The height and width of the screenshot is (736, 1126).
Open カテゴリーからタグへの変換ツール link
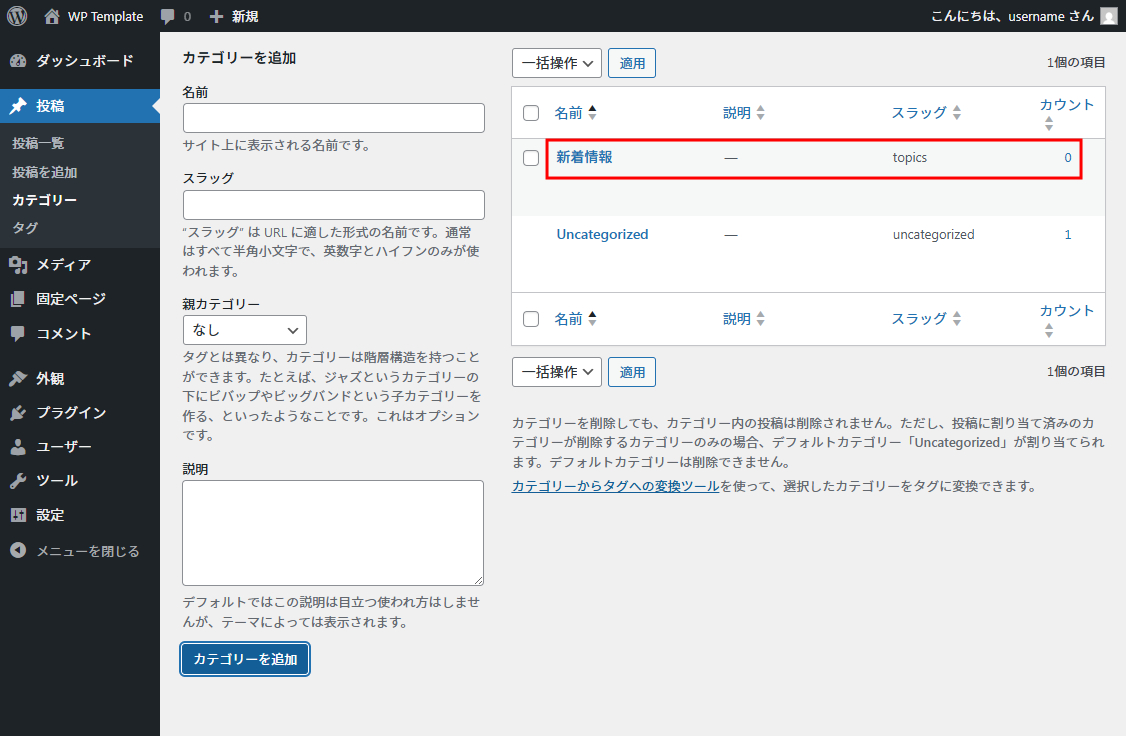click(615, 486)
